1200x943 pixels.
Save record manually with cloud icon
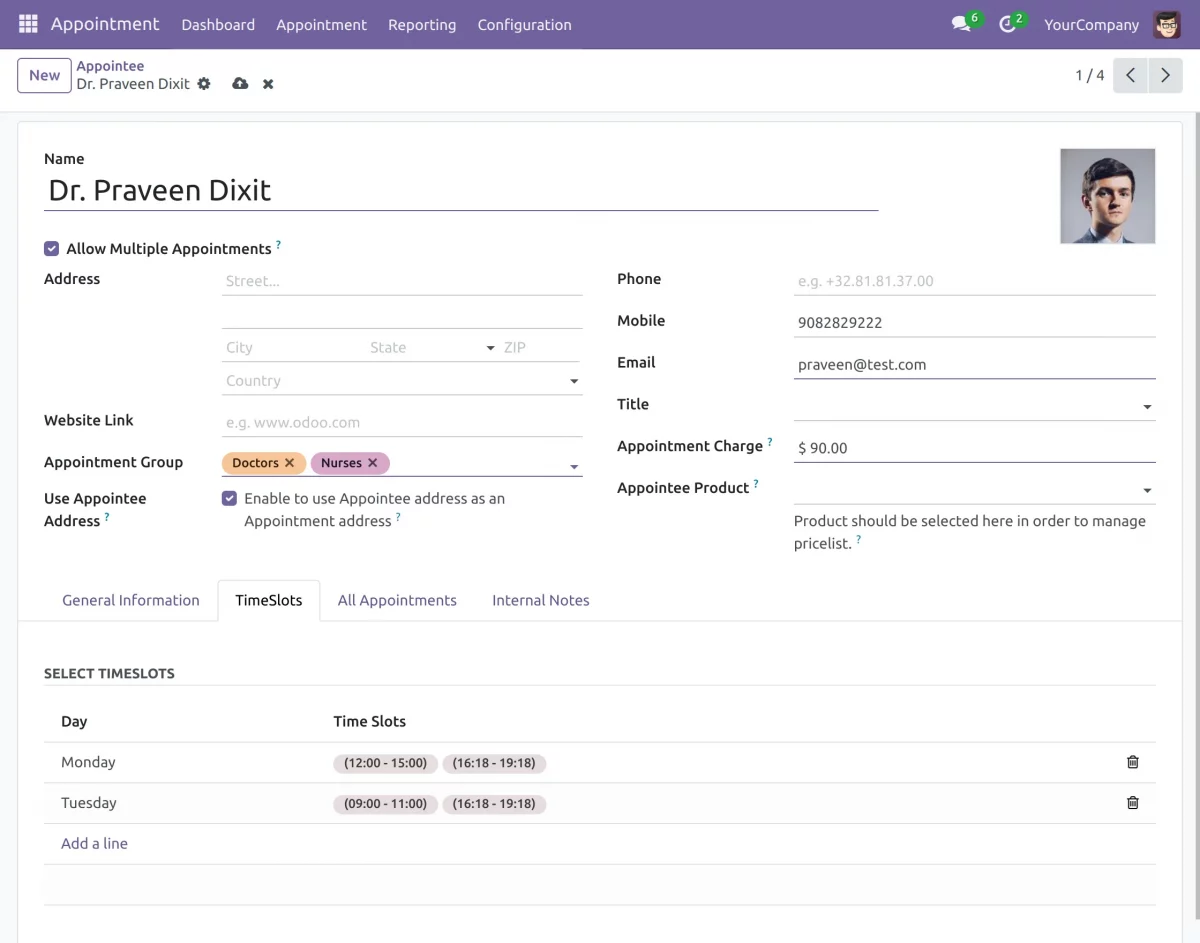coord(240,84)
